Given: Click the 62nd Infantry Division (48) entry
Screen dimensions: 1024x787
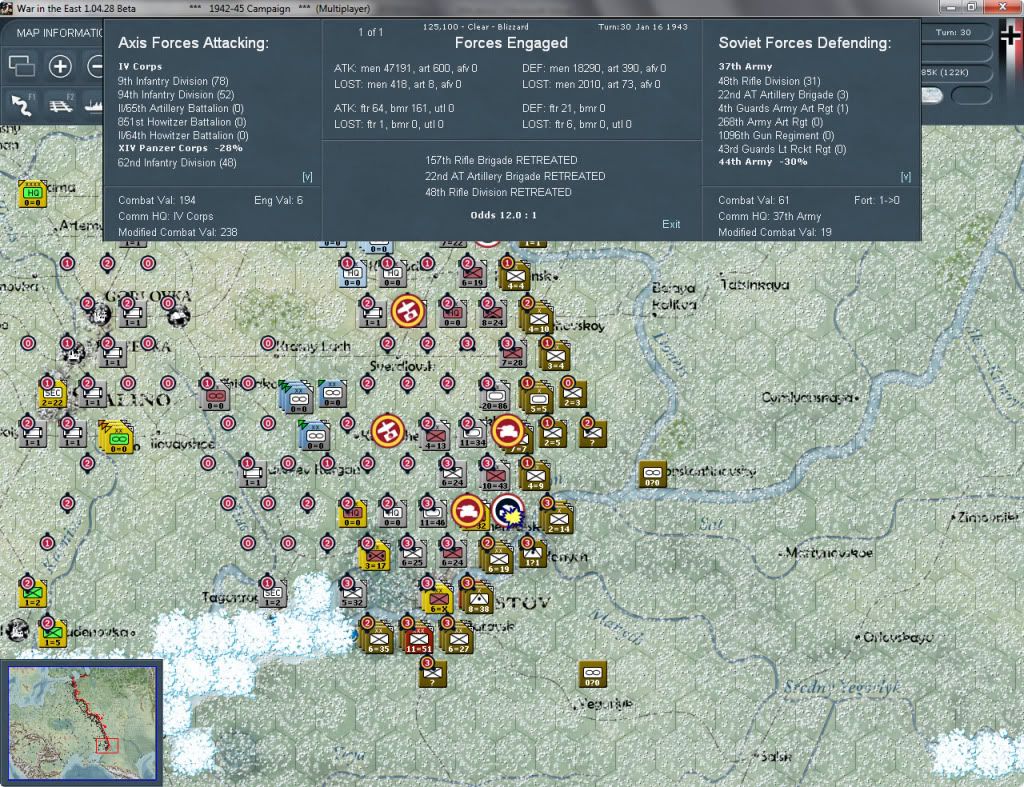Looking at the screenshot, I should click(x=177, y=163).
